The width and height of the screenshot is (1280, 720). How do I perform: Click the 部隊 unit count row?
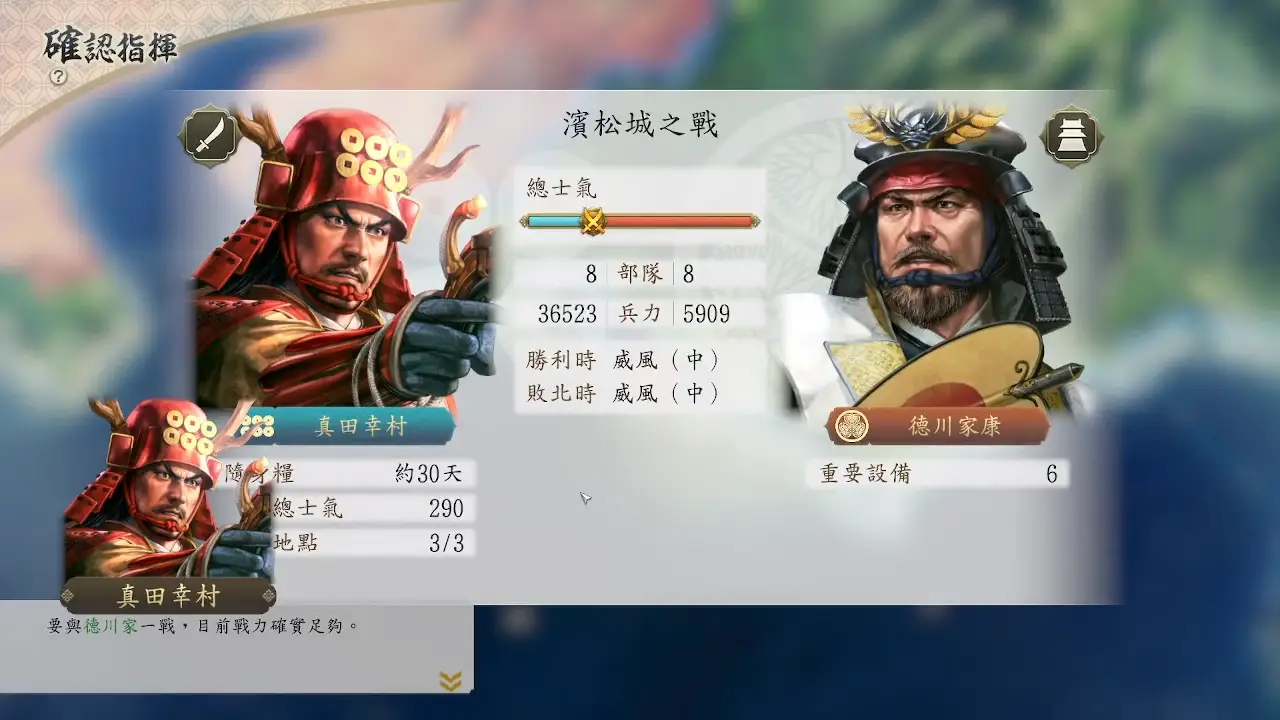[640, 274]
